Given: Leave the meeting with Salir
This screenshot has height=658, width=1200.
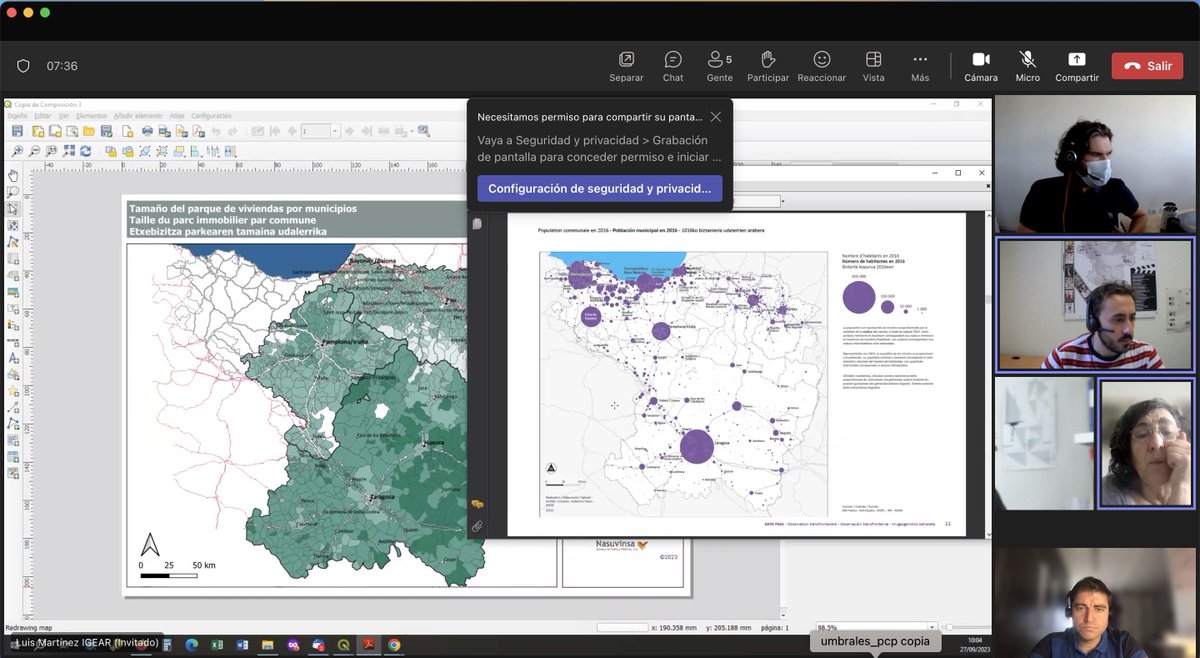Looking at the screenshot, I should coord(1147,65).
